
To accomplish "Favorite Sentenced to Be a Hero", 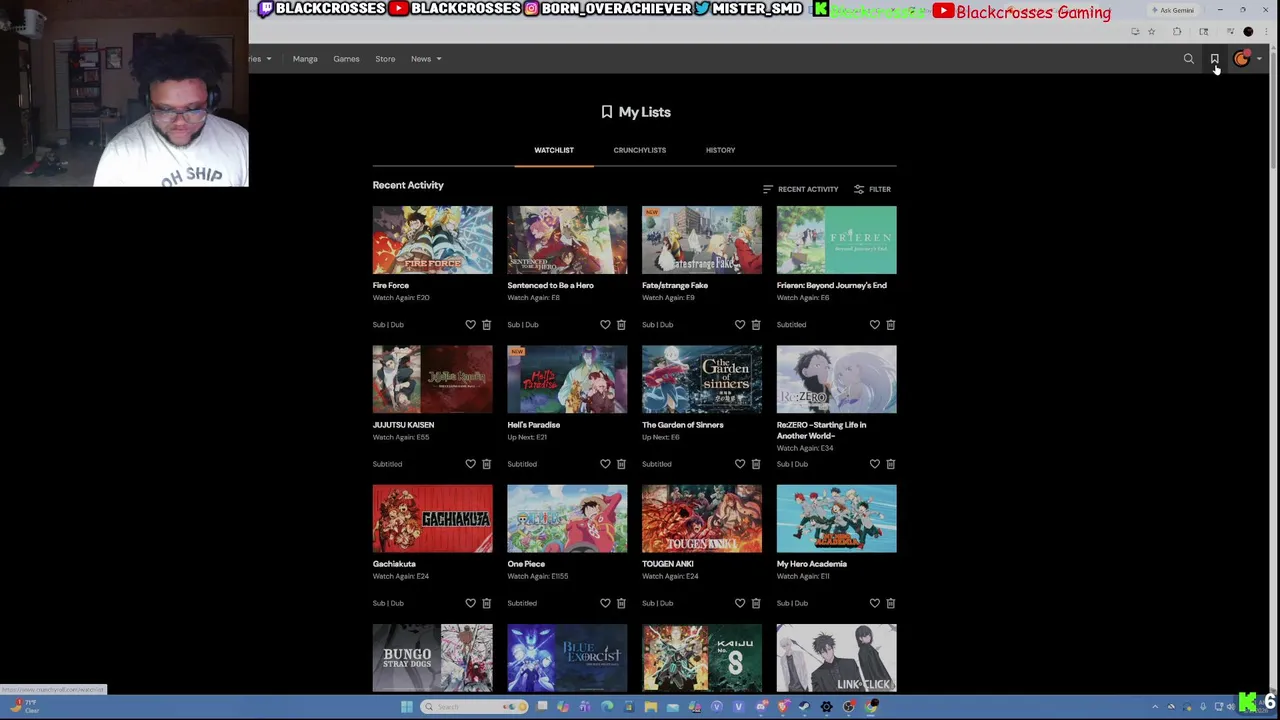I will tap(605, 325).
